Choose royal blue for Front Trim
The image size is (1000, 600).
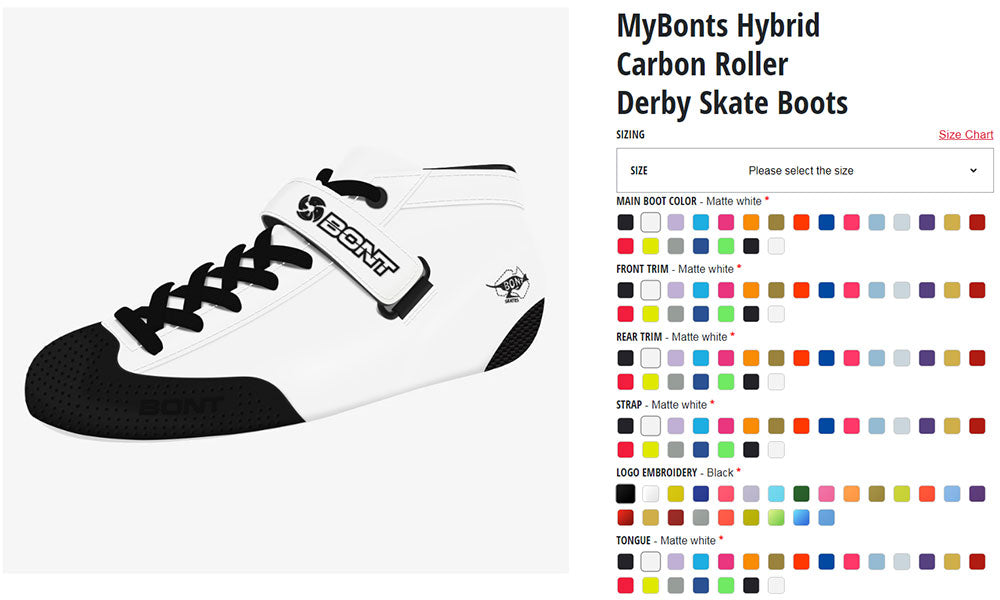(826, 290)
